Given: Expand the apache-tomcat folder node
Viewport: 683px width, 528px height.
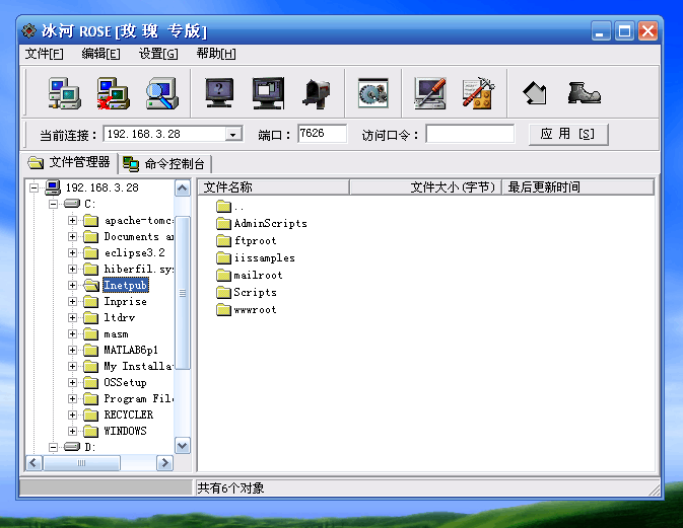Looking at the screenshot, I should tap(72, 220).
